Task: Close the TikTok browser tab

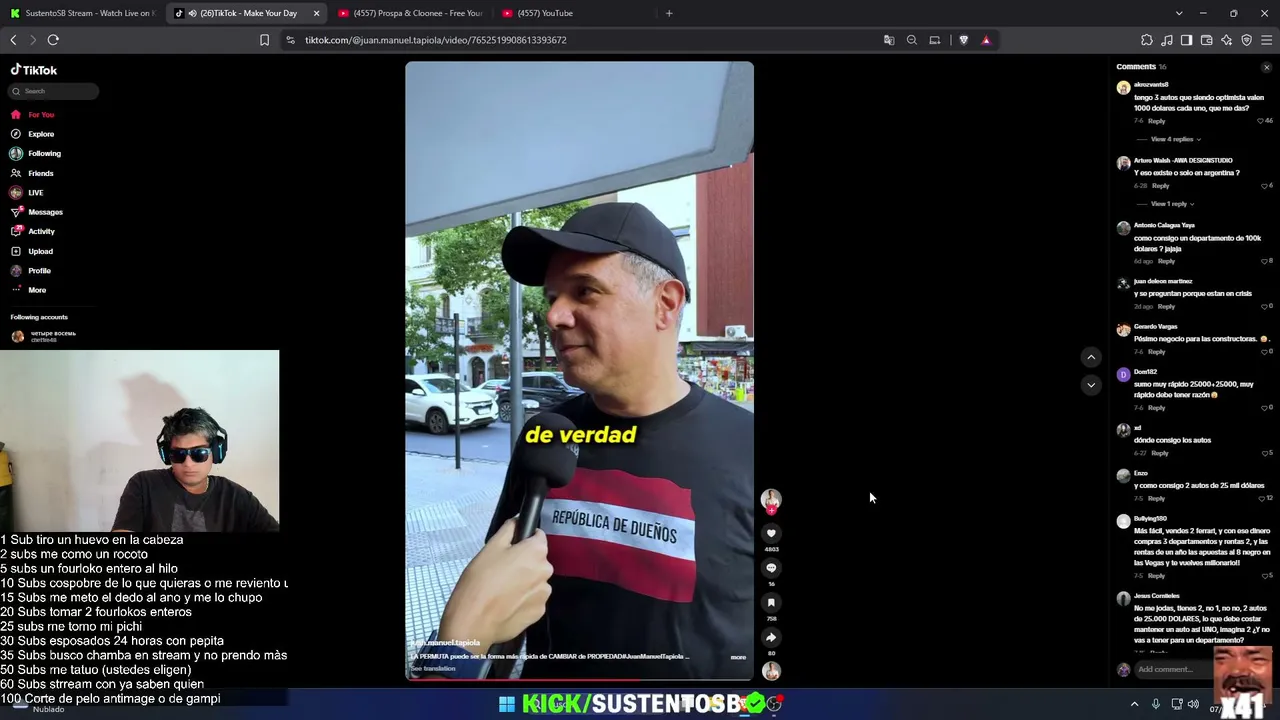Action: (316, 13)
